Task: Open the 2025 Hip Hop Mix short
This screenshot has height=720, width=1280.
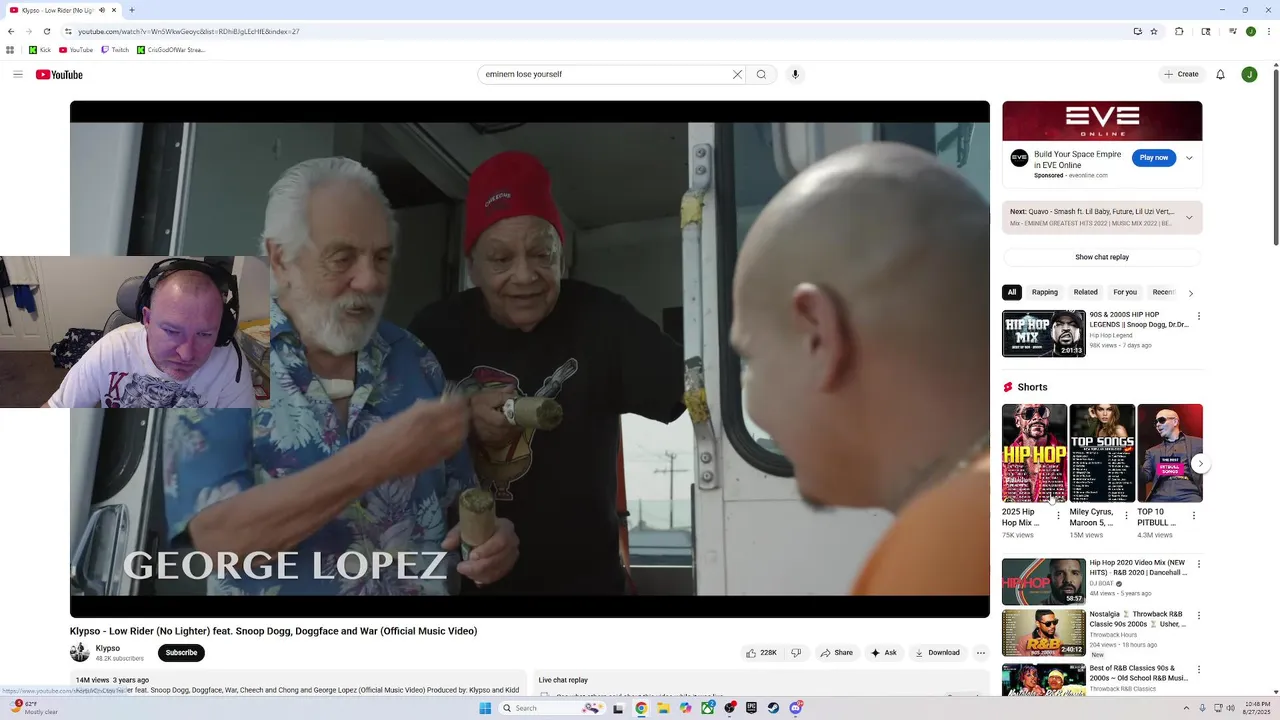Action: (1034, 453)
